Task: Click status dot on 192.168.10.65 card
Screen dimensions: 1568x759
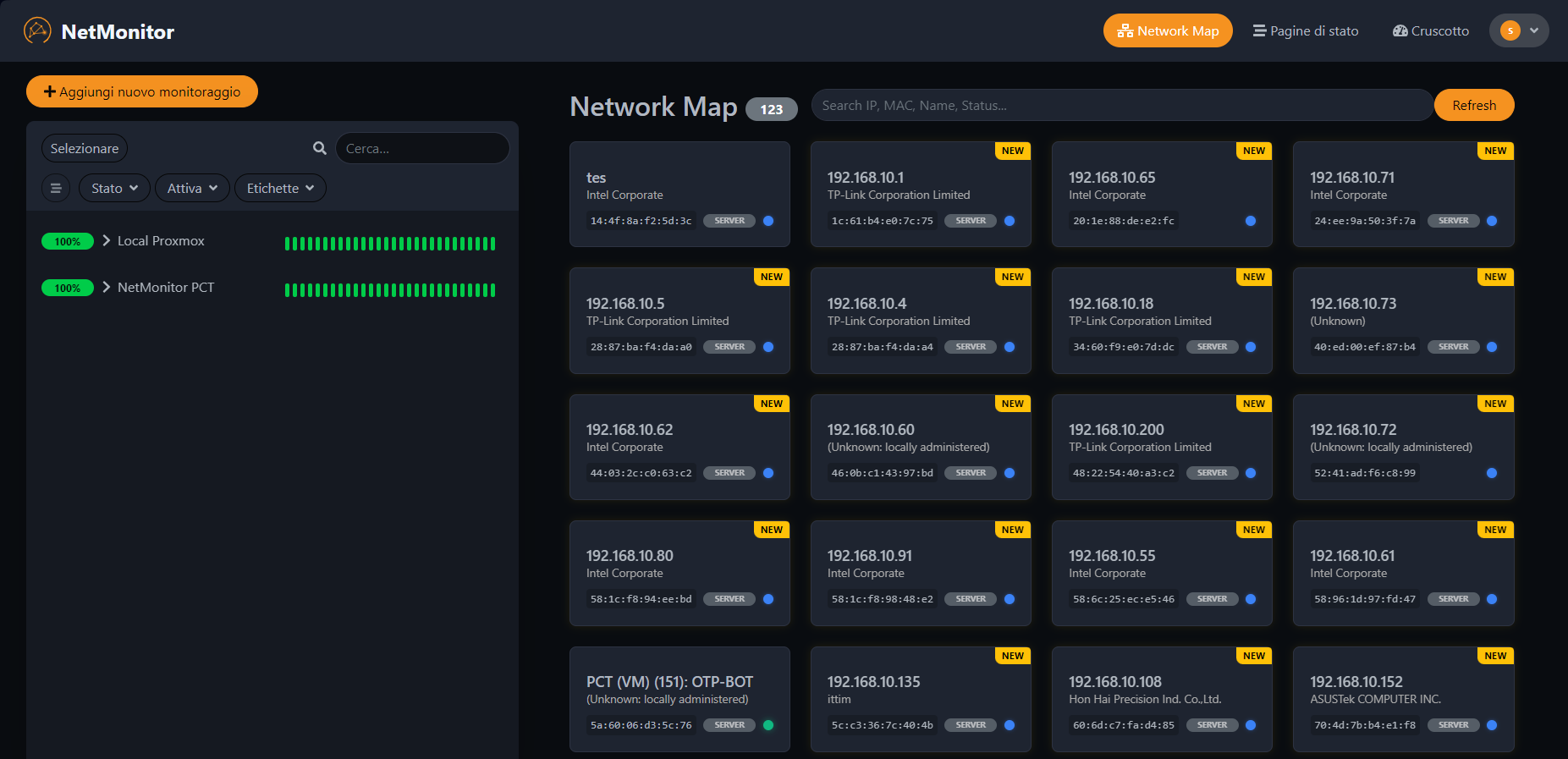Action: 1251,221
